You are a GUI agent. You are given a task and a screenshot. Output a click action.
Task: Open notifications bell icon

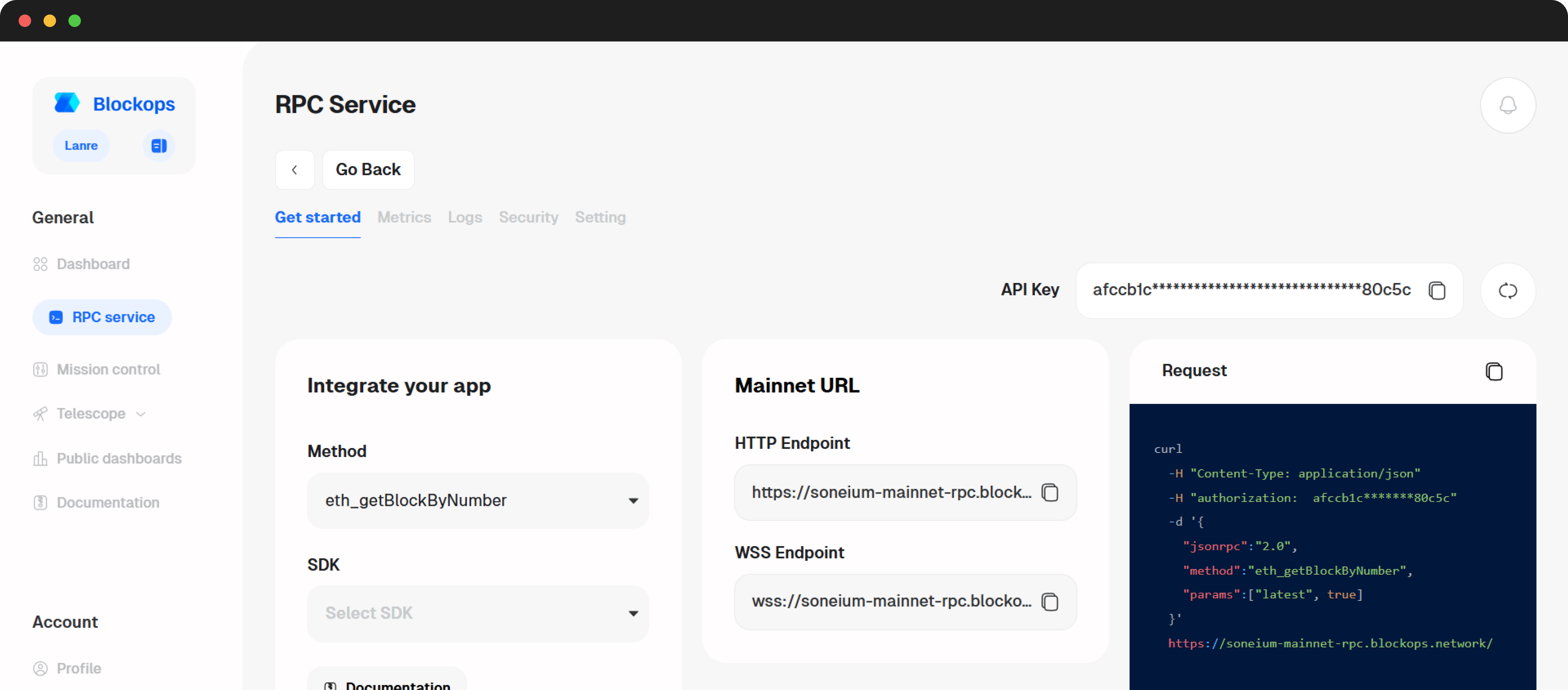click(x=1507, y=105)
